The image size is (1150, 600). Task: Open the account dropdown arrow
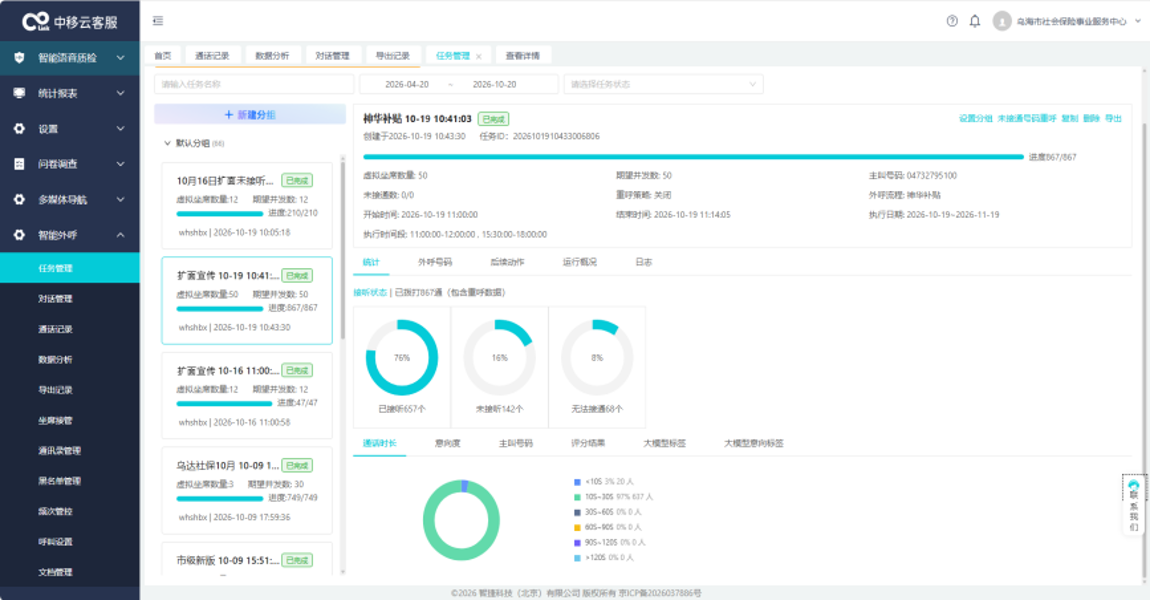click(x=1138, y=21)
